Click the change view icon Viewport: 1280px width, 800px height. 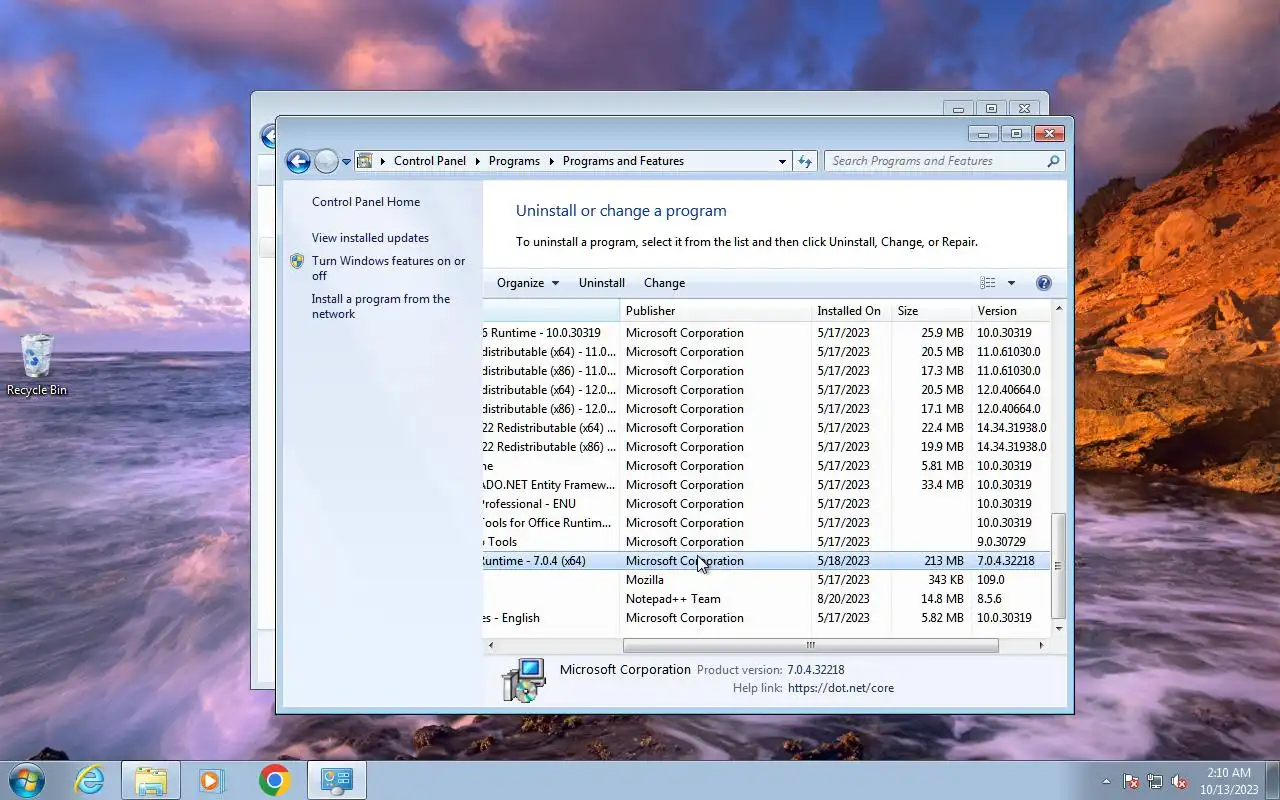click(x=988, y=283)
